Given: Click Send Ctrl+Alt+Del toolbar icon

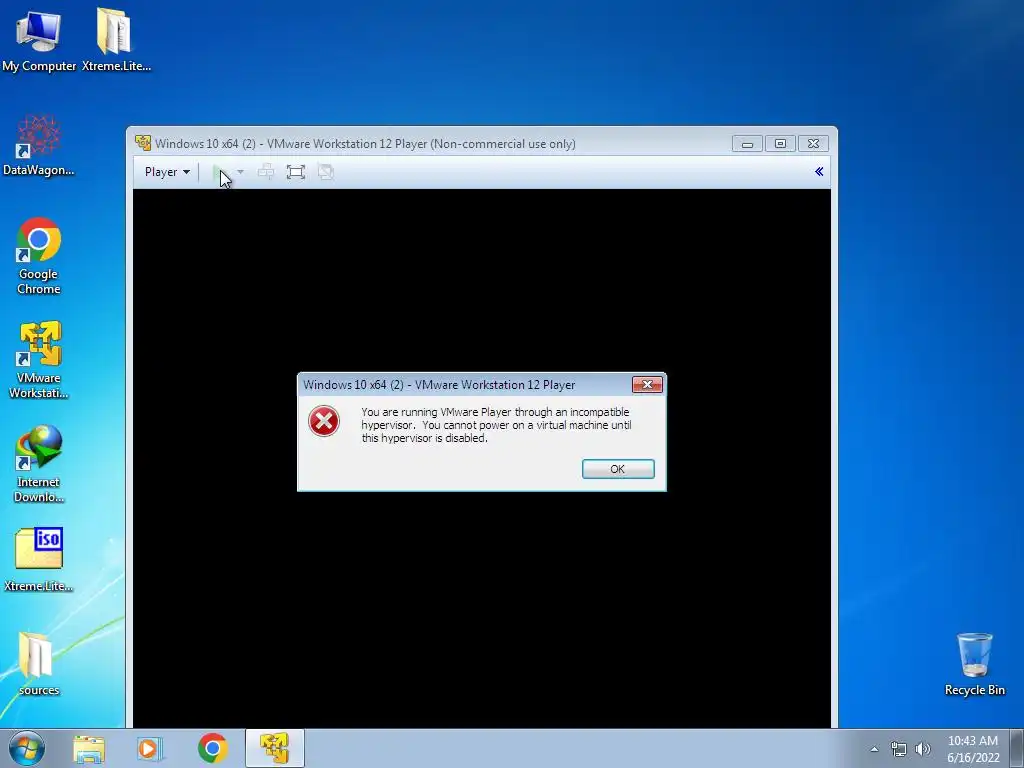Looking at the screenshot, I should pyautogui.click(x=266, y=172).
